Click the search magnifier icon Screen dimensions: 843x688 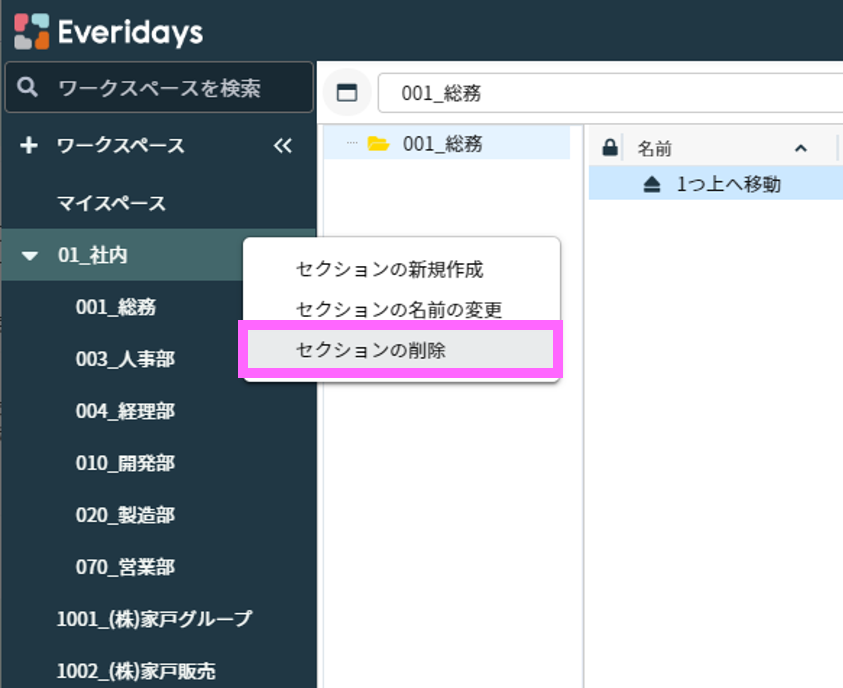point(28,88)
